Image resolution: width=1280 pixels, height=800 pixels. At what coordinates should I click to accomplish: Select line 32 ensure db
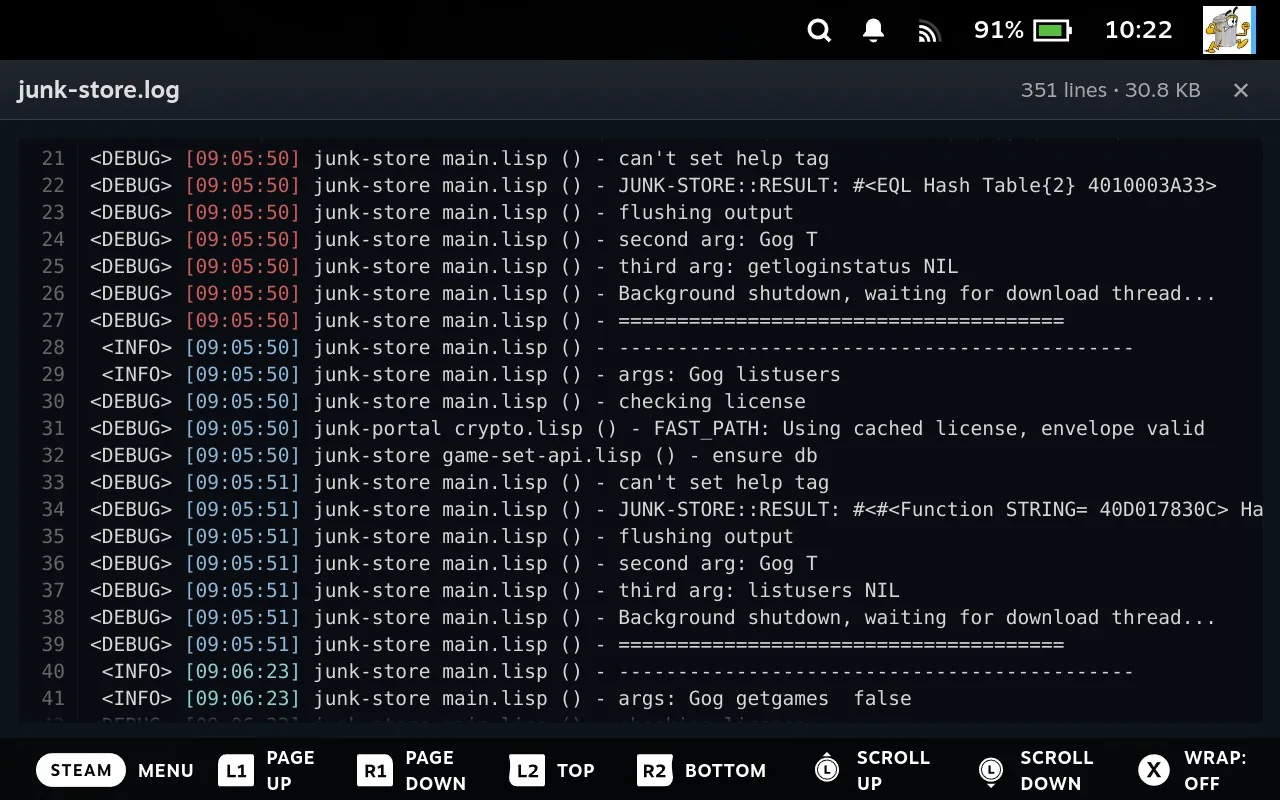tap(640, 455)
